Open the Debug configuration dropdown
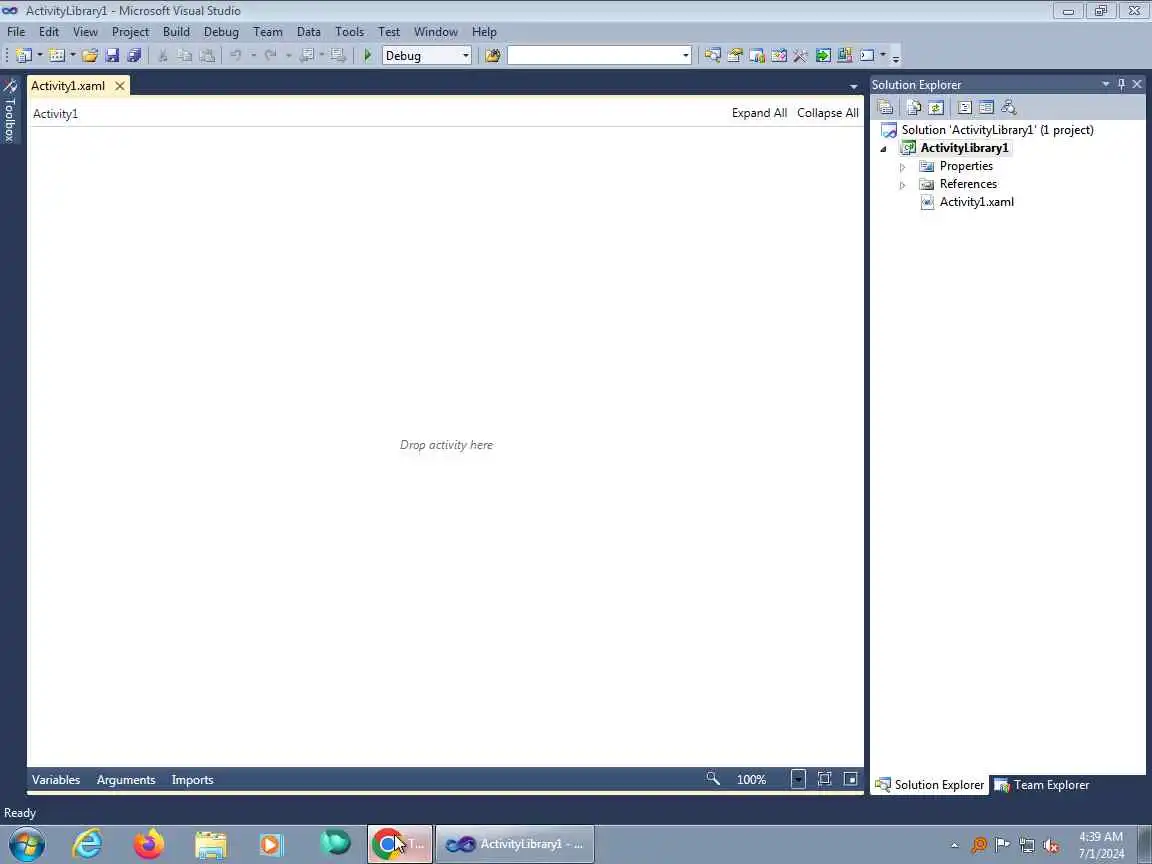 465,56
